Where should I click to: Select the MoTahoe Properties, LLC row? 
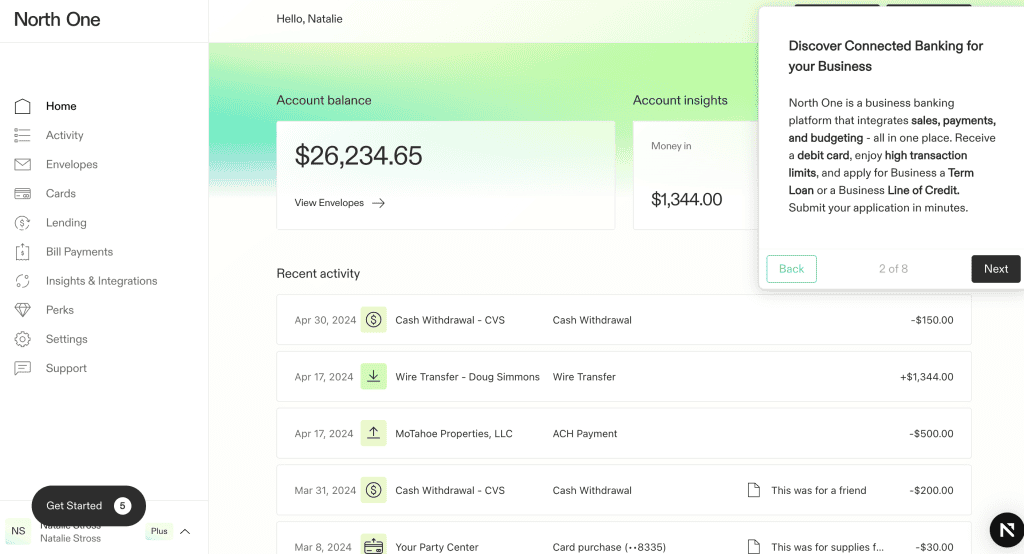pos(624,433)
